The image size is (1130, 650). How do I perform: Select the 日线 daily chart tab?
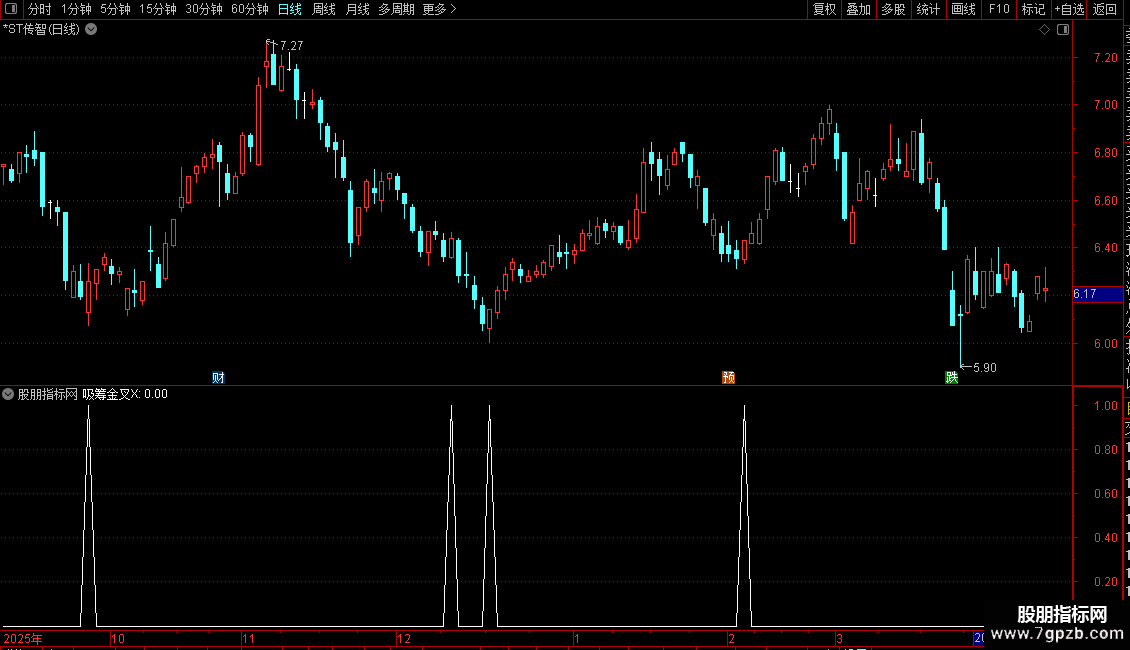pyautogui.click(x=290, y=9)
